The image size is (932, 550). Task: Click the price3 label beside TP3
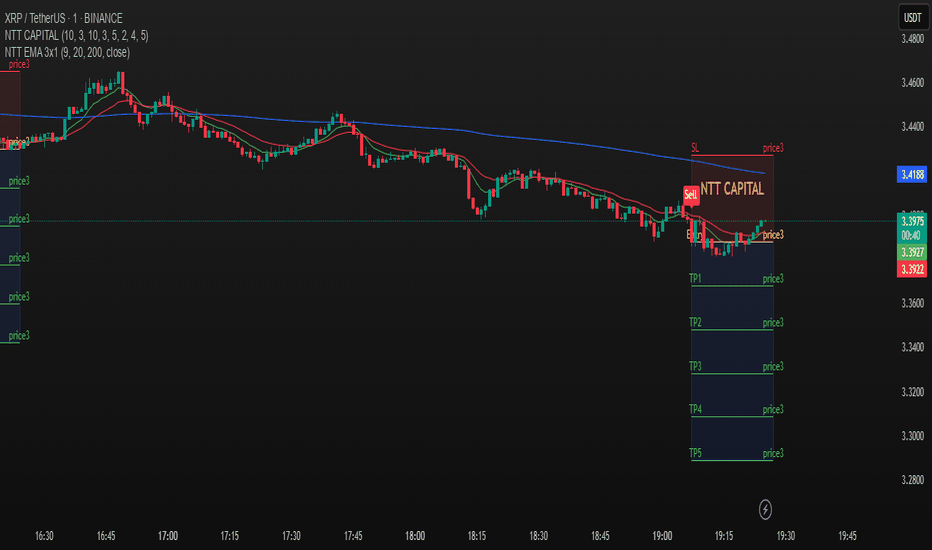(x=773, y=367)
